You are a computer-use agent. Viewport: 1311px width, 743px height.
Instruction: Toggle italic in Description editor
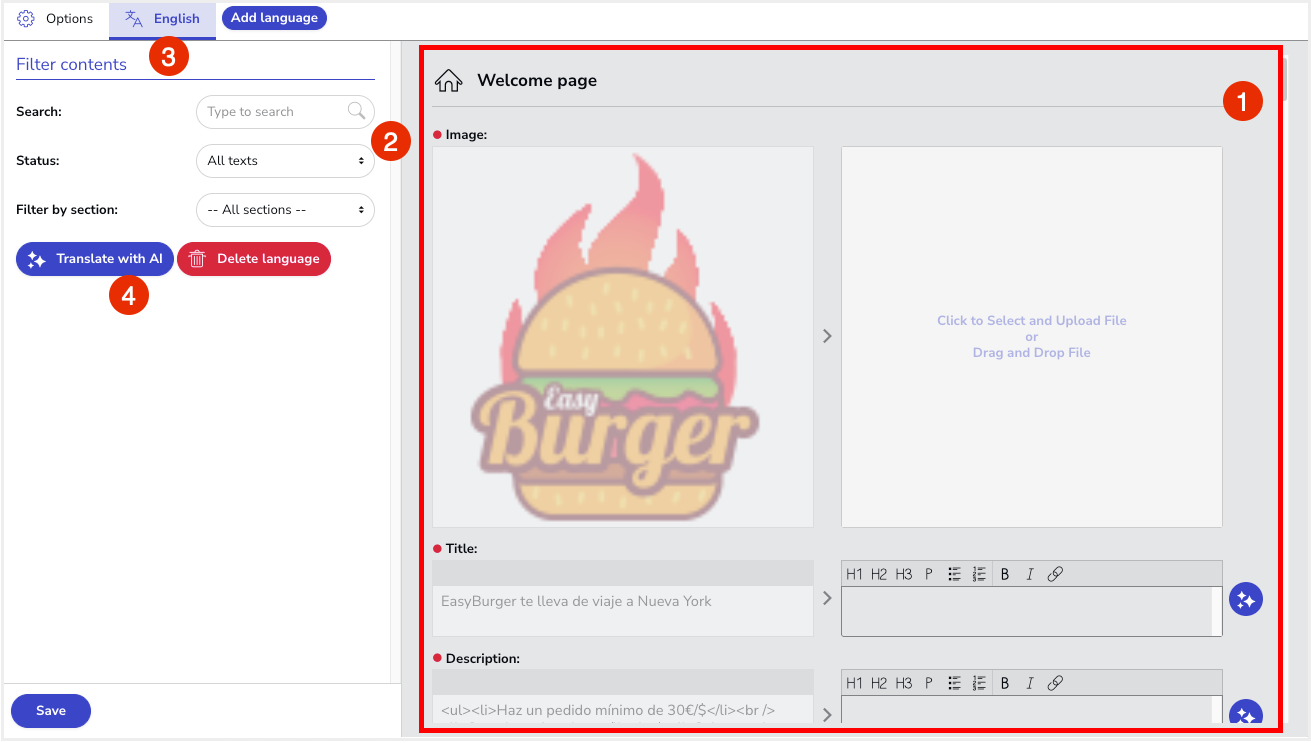point(1029,683)
